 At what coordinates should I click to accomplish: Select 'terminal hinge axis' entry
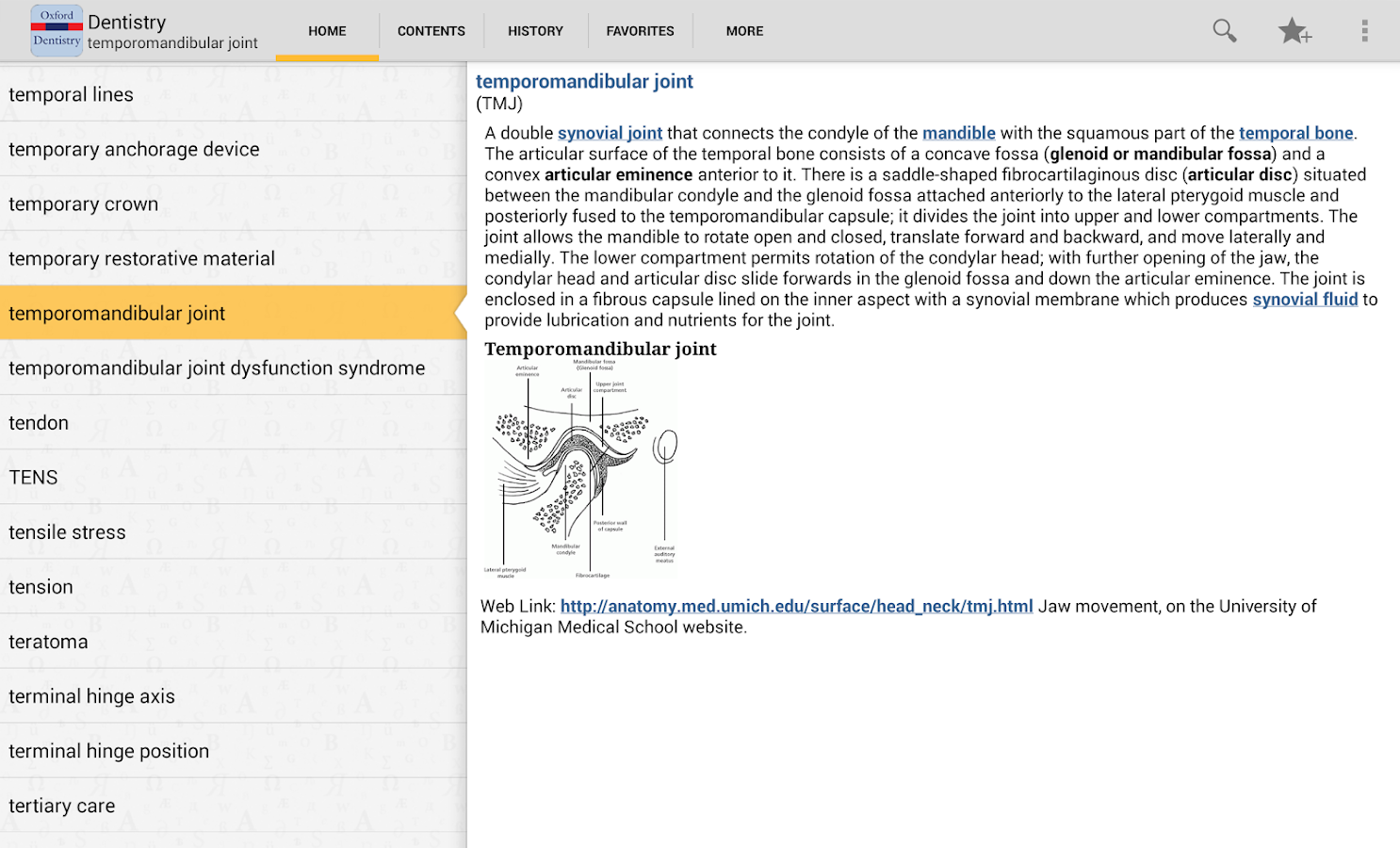[234, 695]
